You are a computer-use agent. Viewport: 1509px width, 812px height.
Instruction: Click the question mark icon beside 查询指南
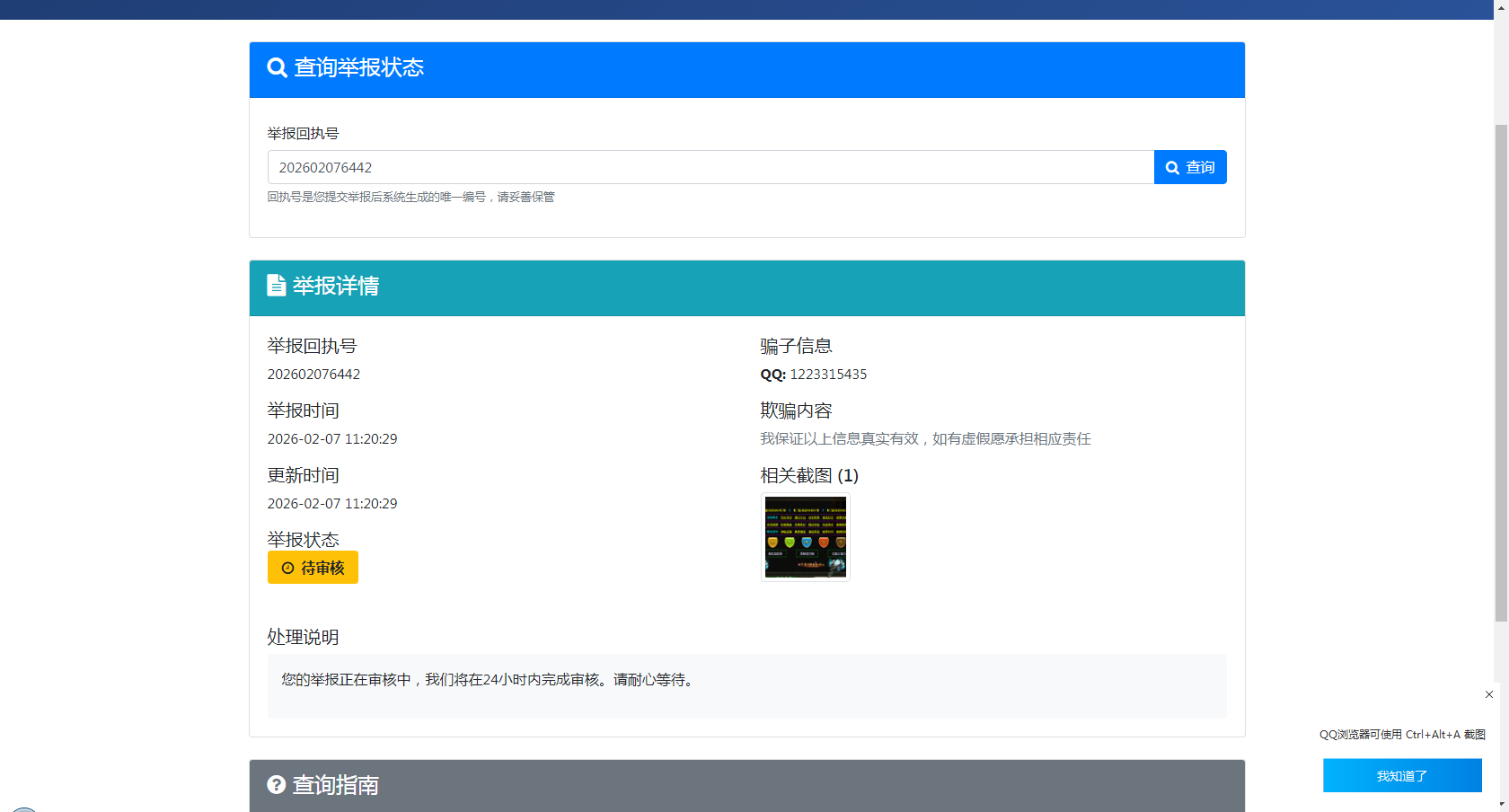[277, 785]
